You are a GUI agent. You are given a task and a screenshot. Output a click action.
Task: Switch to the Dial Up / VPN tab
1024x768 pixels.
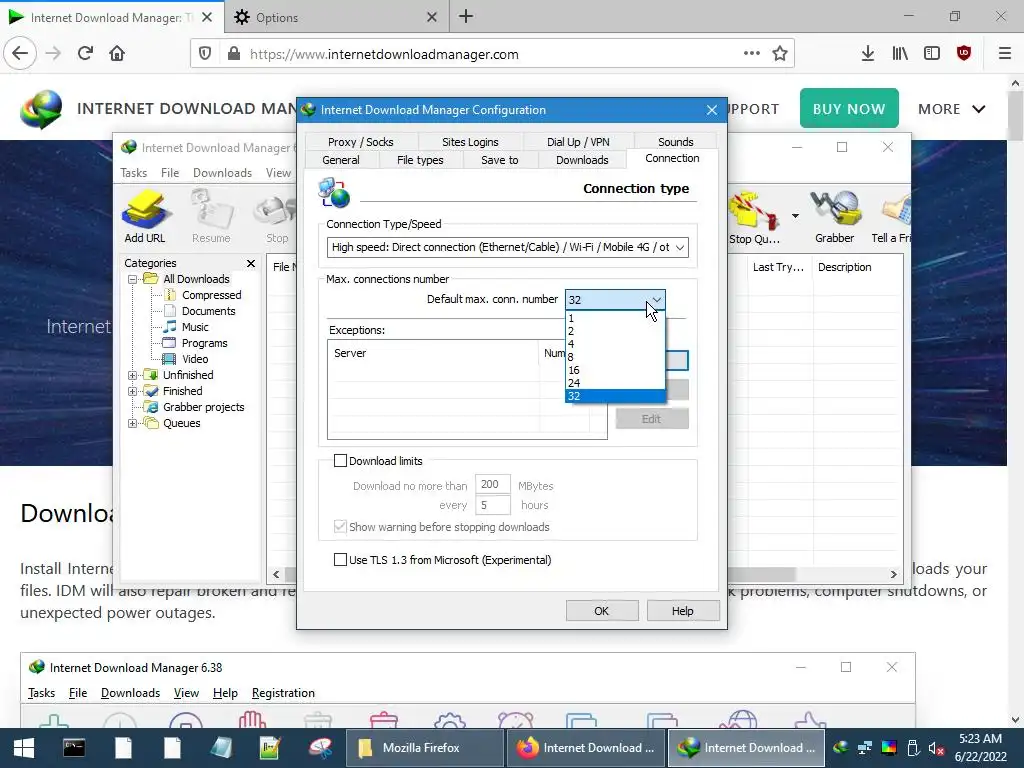coord(578,142)
